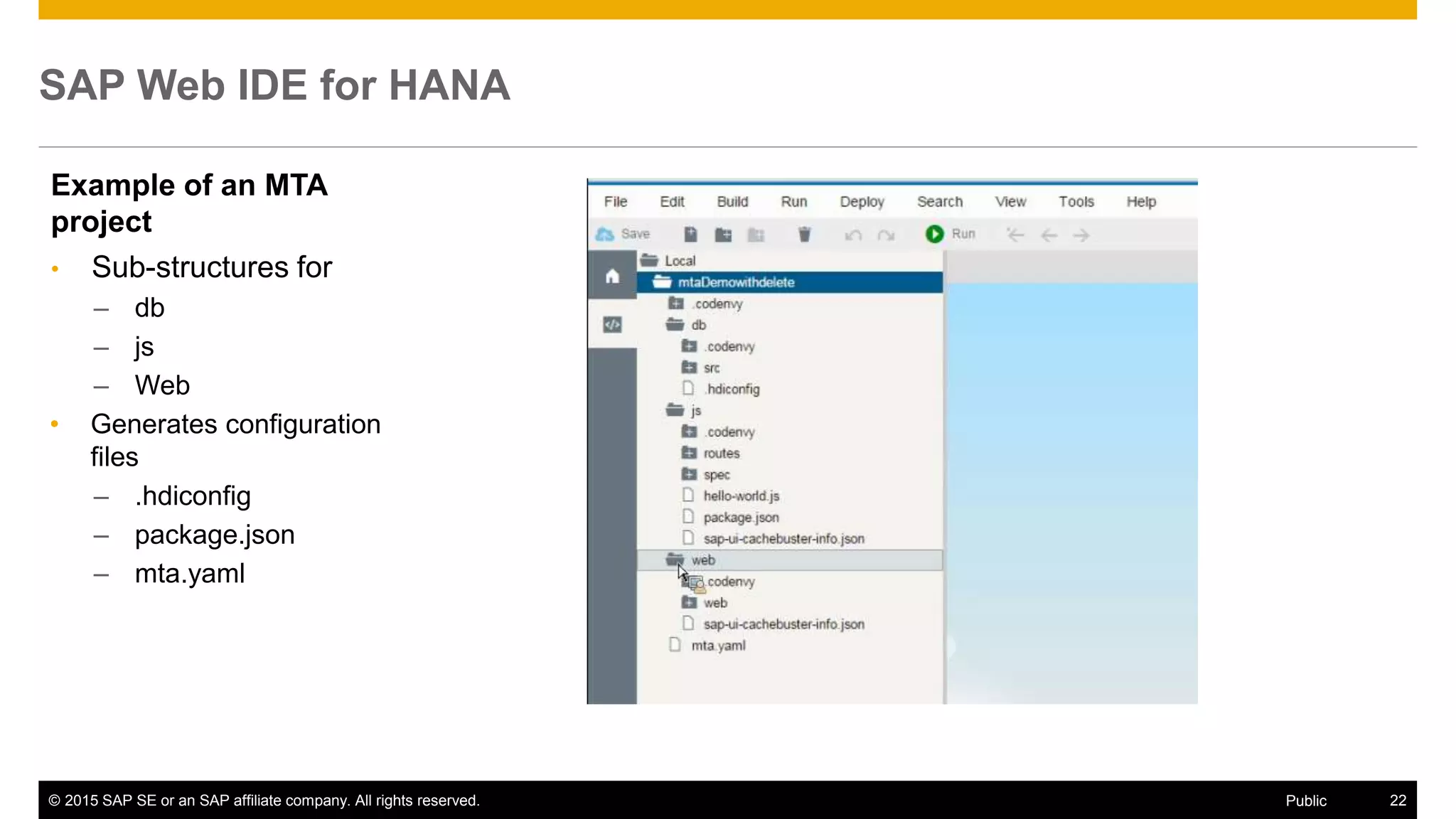Open the Tools menu

pos(1076,202)
